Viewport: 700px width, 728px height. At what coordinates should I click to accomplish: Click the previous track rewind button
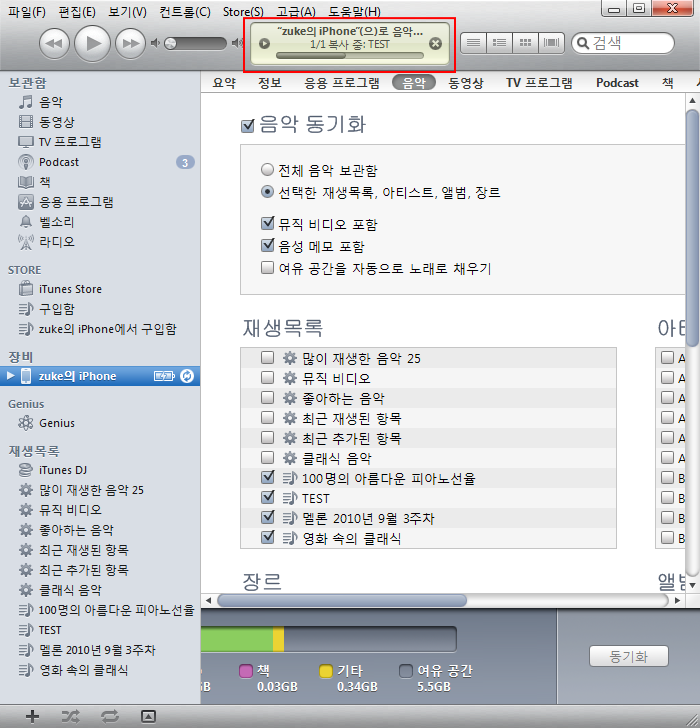pos(54,44)
